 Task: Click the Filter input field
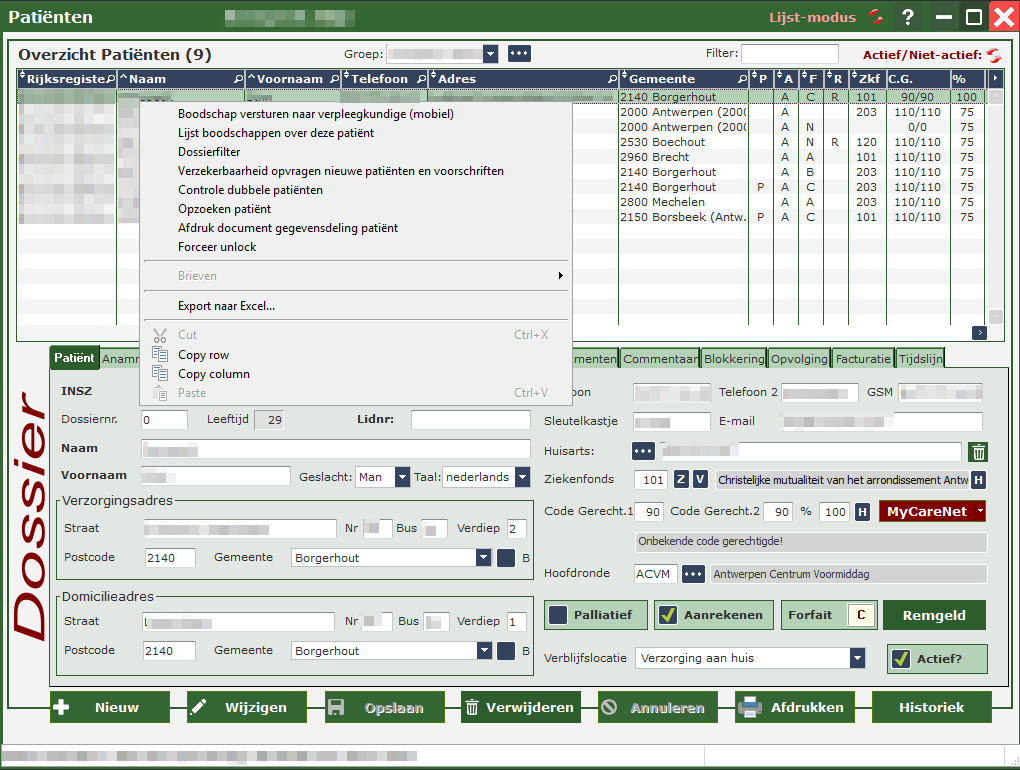(789, 54)
